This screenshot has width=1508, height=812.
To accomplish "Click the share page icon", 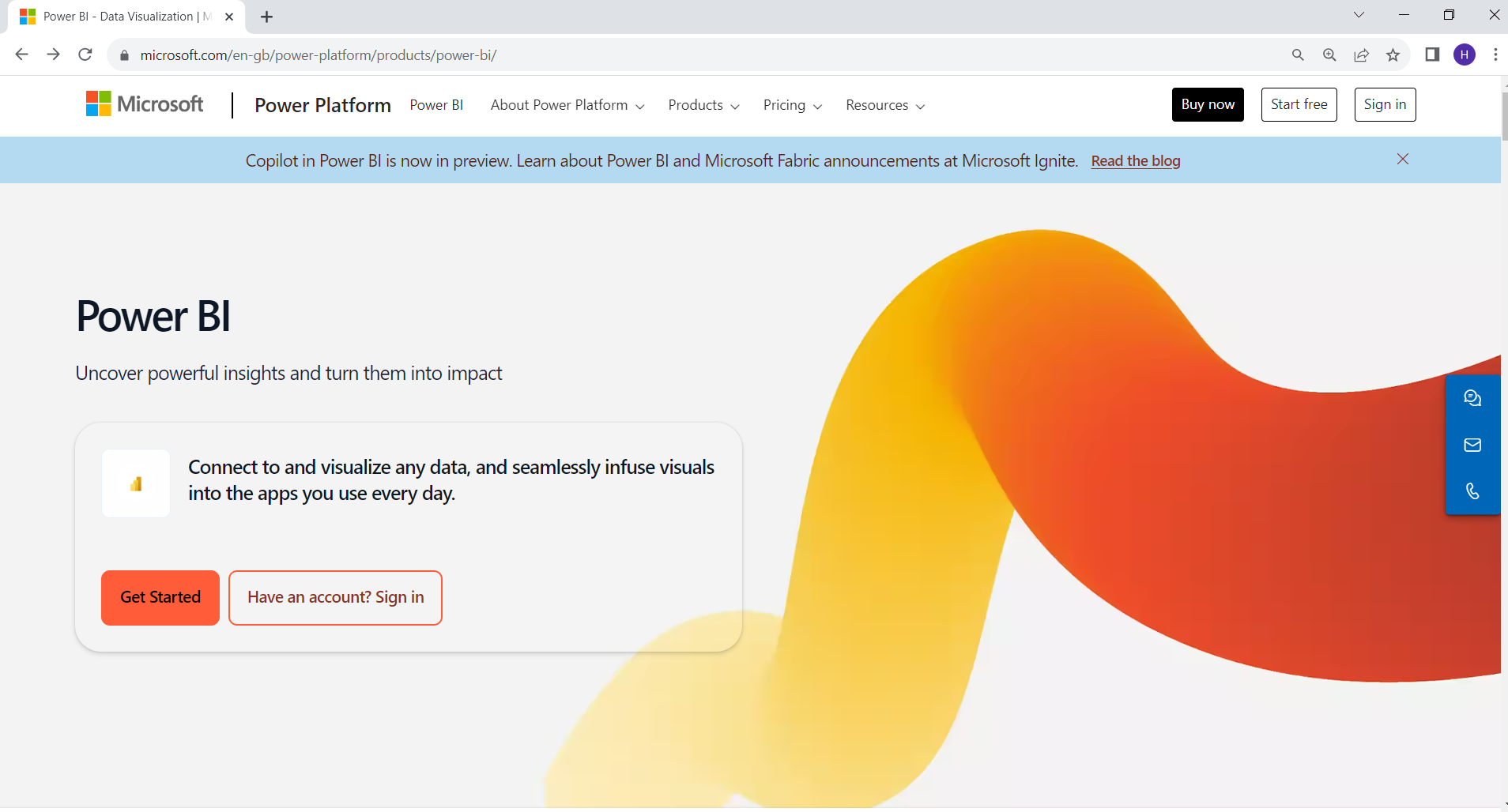I will [1361, 55].
